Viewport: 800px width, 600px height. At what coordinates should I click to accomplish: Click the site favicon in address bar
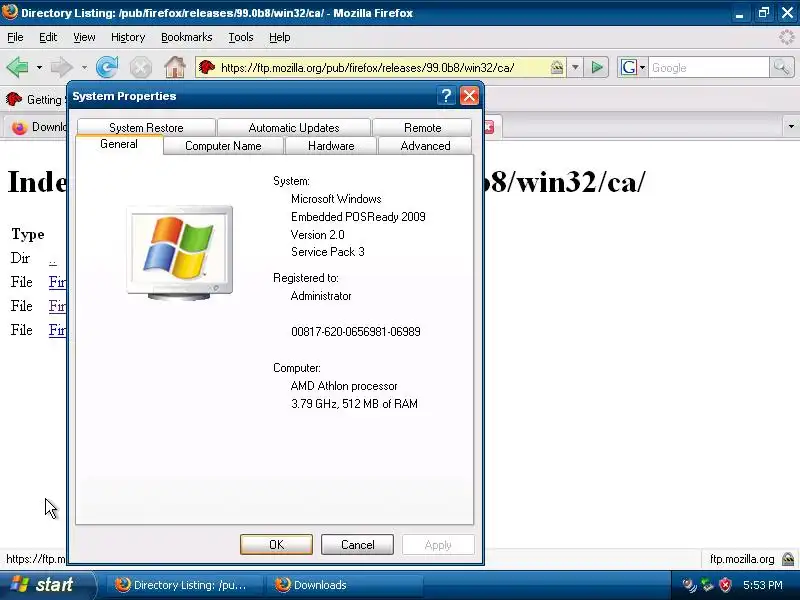coord(207,67)
